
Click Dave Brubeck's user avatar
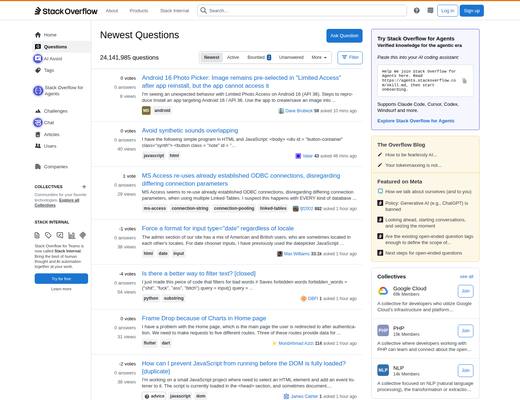tap(281, 111)
